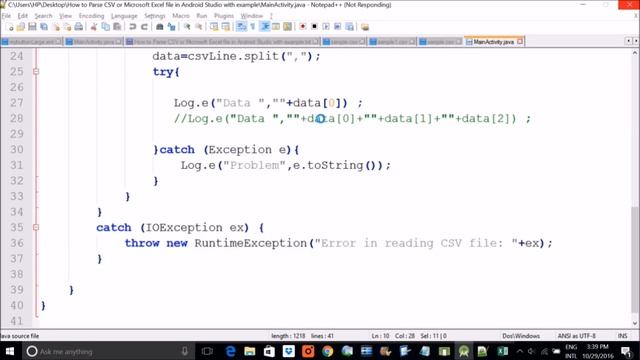
Task: Open the Settings menu
Action: (155, 16)
